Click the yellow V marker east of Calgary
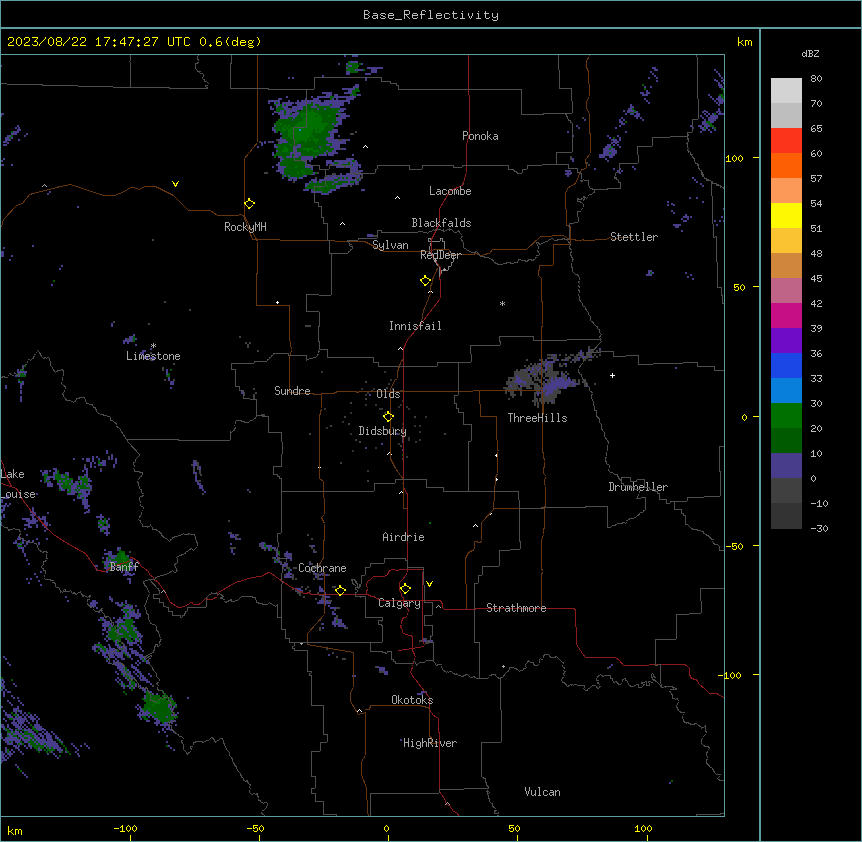Screen dimensions: 862x842 coord(429,584)
